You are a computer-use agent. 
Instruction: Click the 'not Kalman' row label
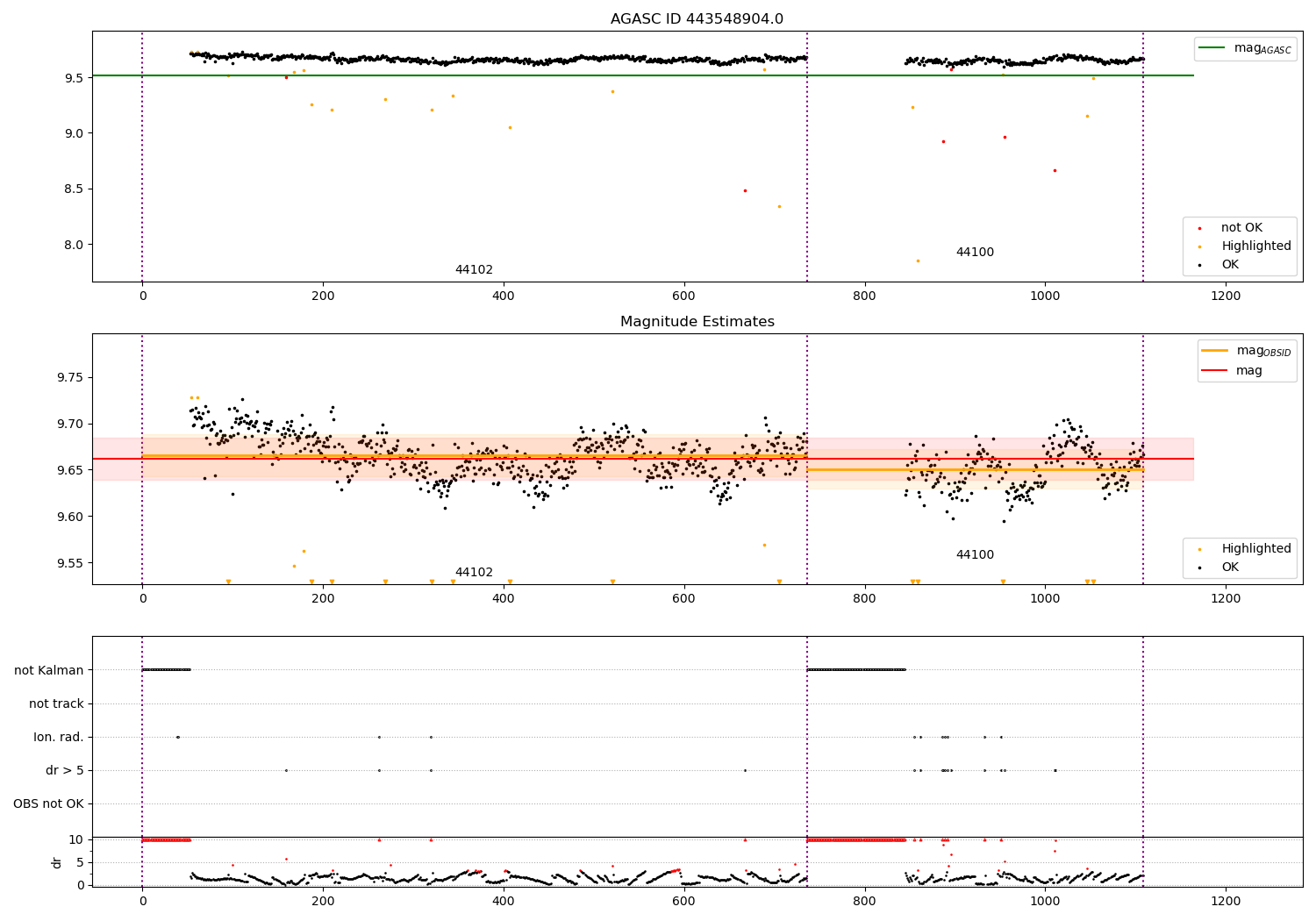49,671
